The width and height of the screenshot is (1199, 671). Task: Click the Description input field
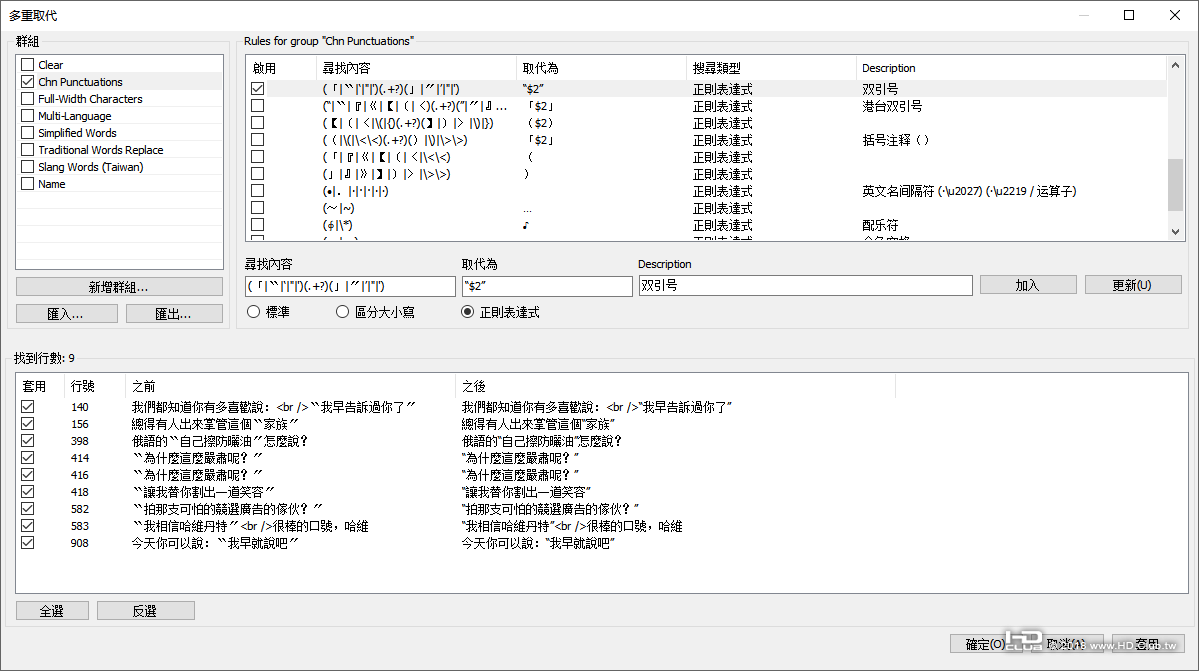coord(805,286)
